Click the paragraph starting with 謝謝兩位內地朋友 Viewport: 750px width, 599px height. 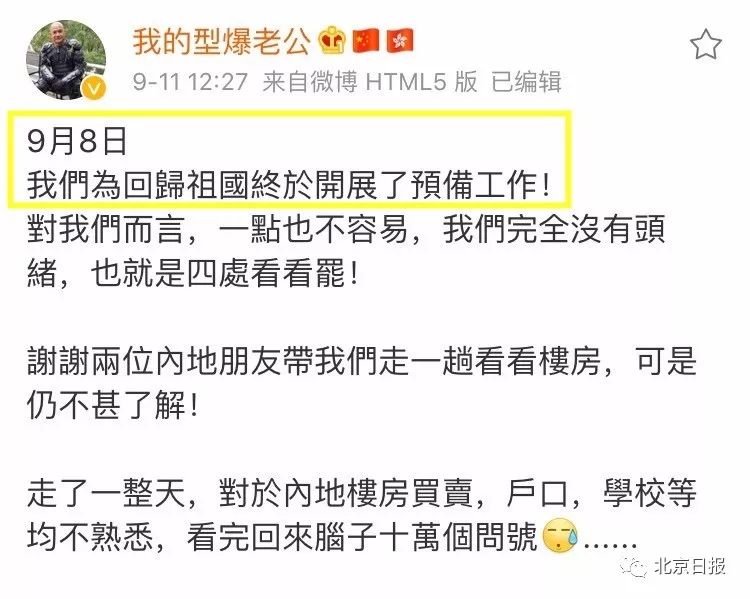click(362, 383)
